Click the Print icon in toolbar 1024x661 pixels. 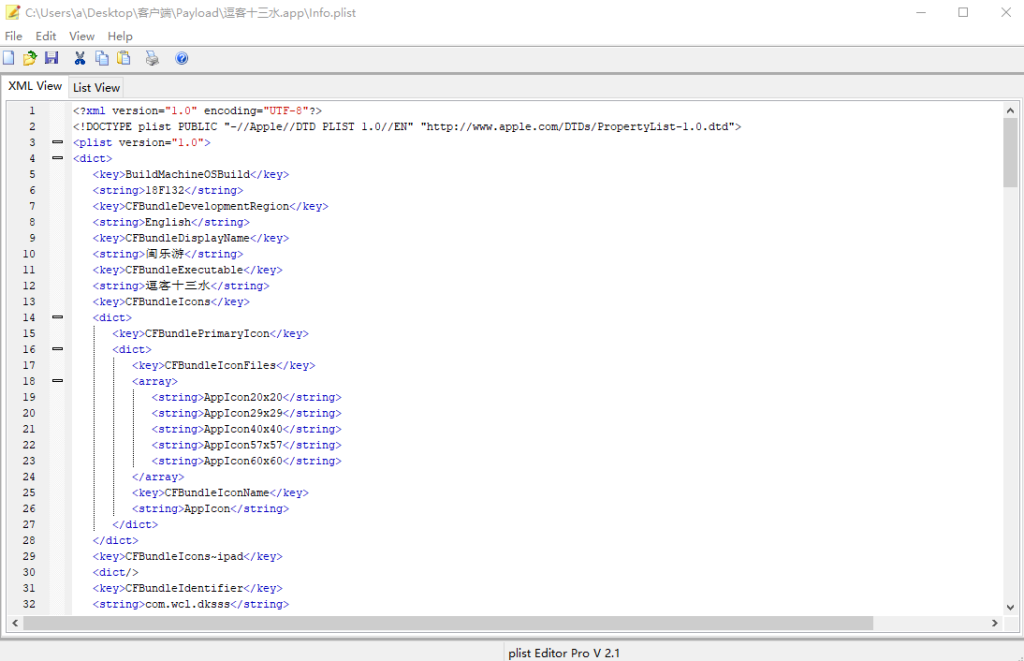tap(152, 58)
